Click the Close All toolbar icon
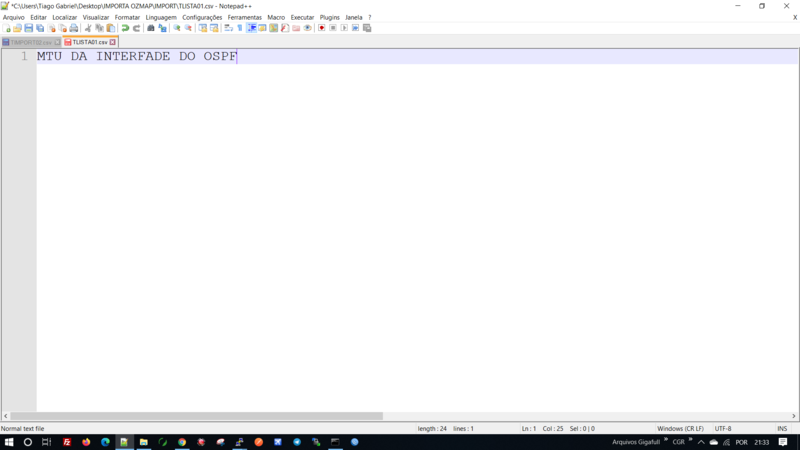The image size is (800, 450). pyautogui.click(x=63, y=28)
